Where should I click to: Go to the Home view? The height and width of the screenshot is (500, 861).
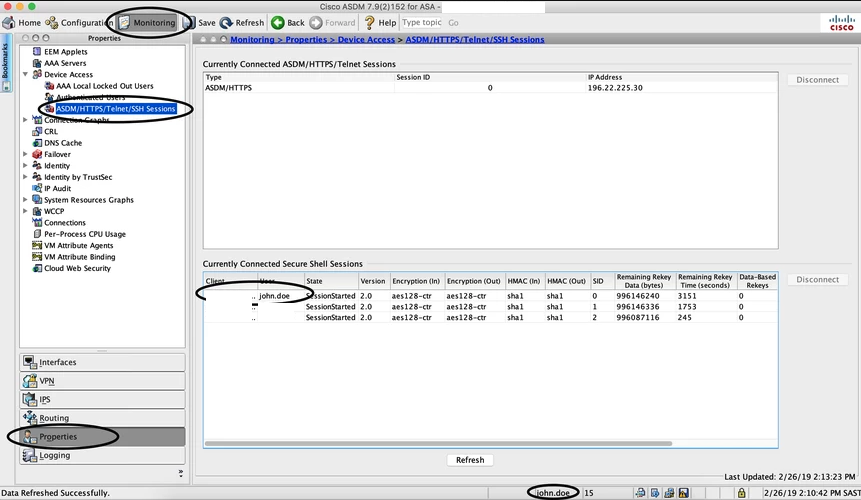click(x=22, y=23)
